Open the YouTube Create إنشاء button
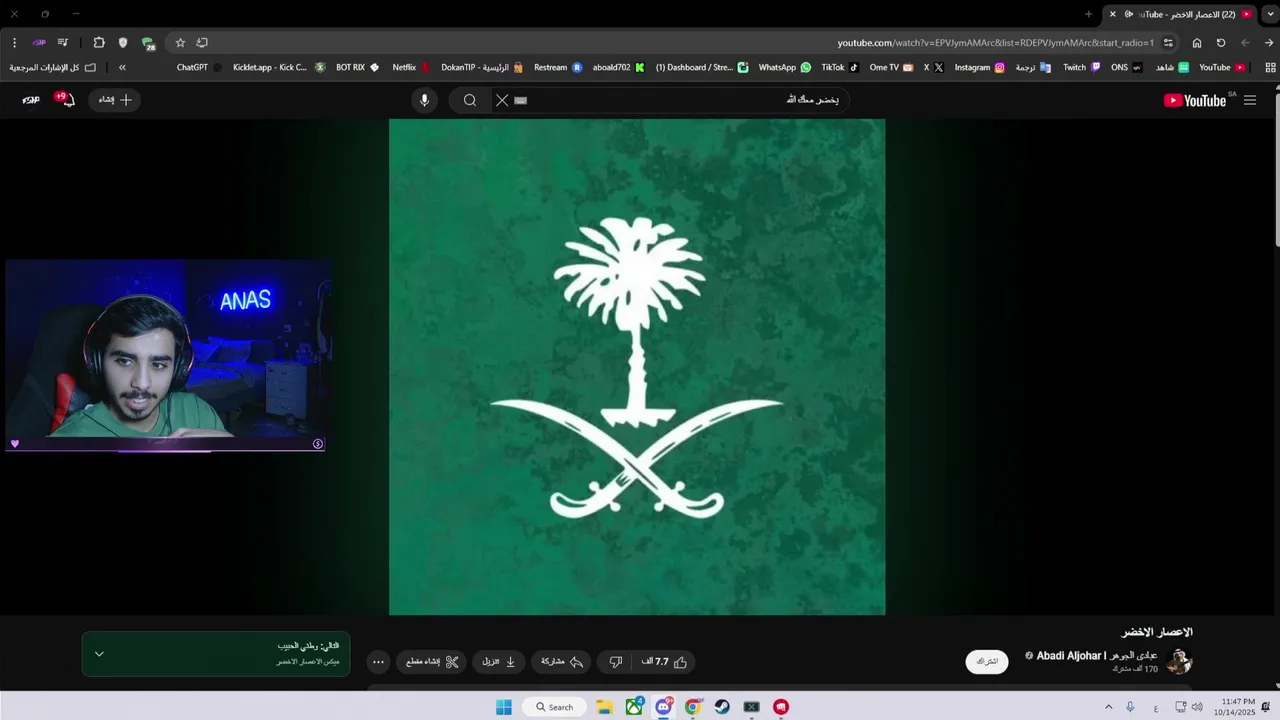The width and height of the screenshot is (1280, 720). click(115, 100)
